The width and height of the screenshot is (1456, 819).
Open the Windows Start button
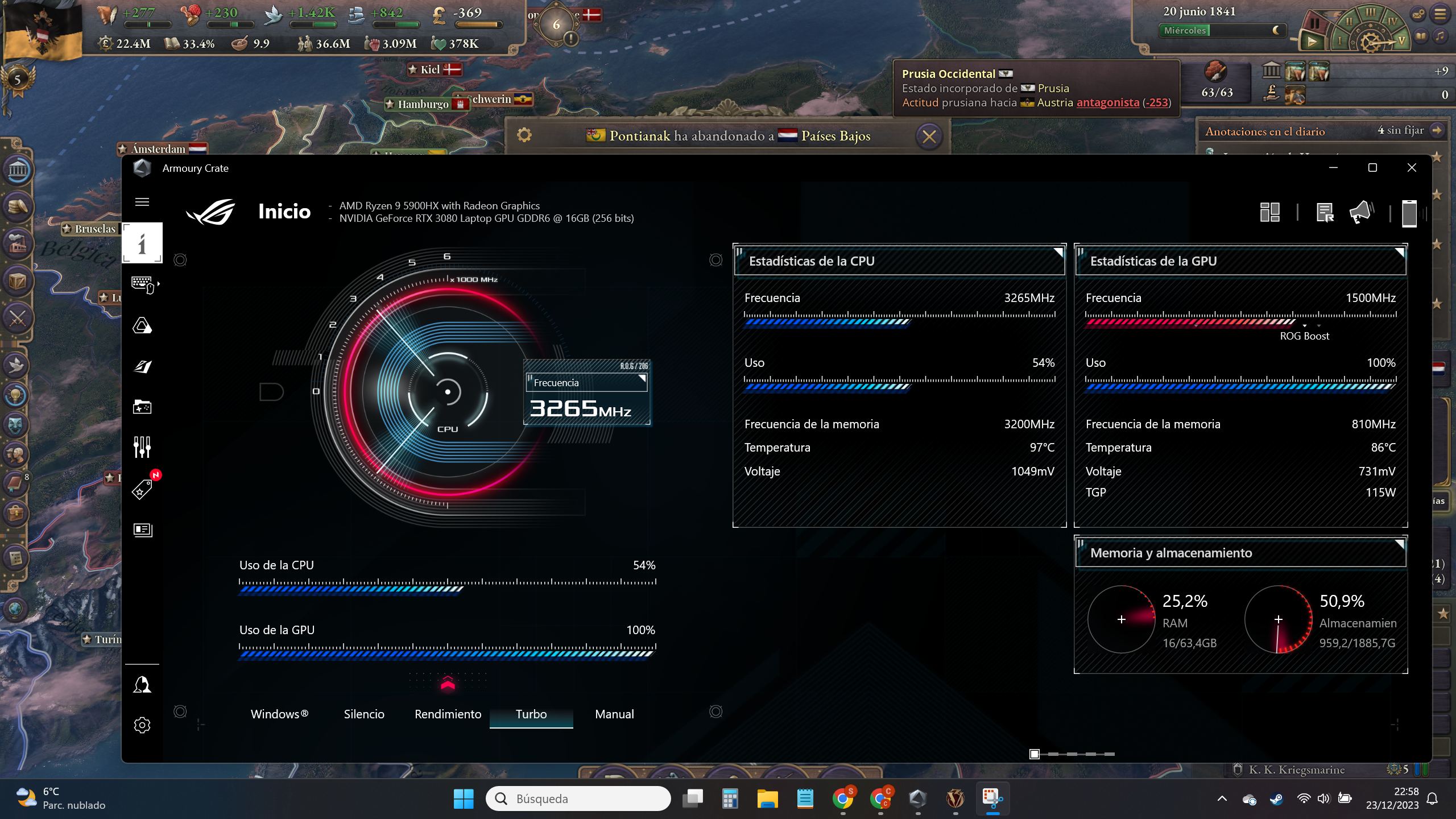(464, 799)
